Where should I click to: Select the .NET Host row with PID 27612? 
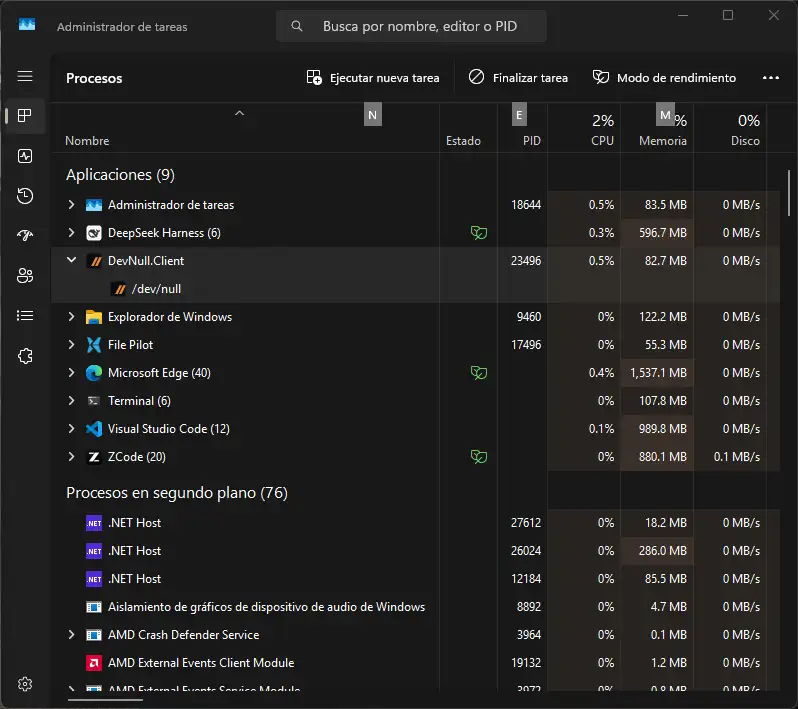click(416, 523)
